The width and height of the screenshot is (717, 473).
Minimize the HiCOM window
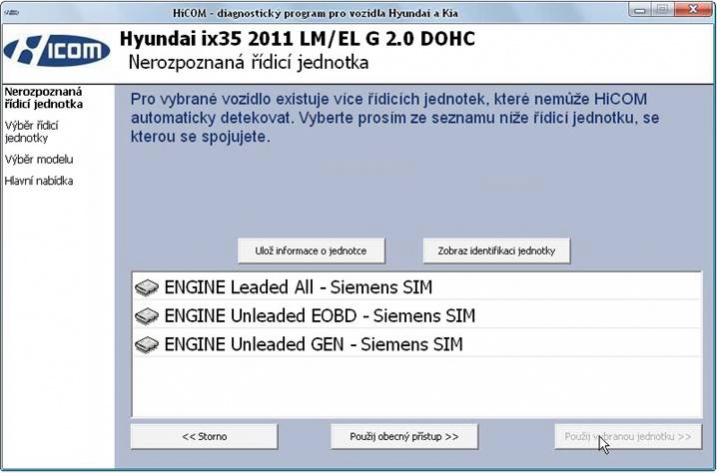point(638,9)
